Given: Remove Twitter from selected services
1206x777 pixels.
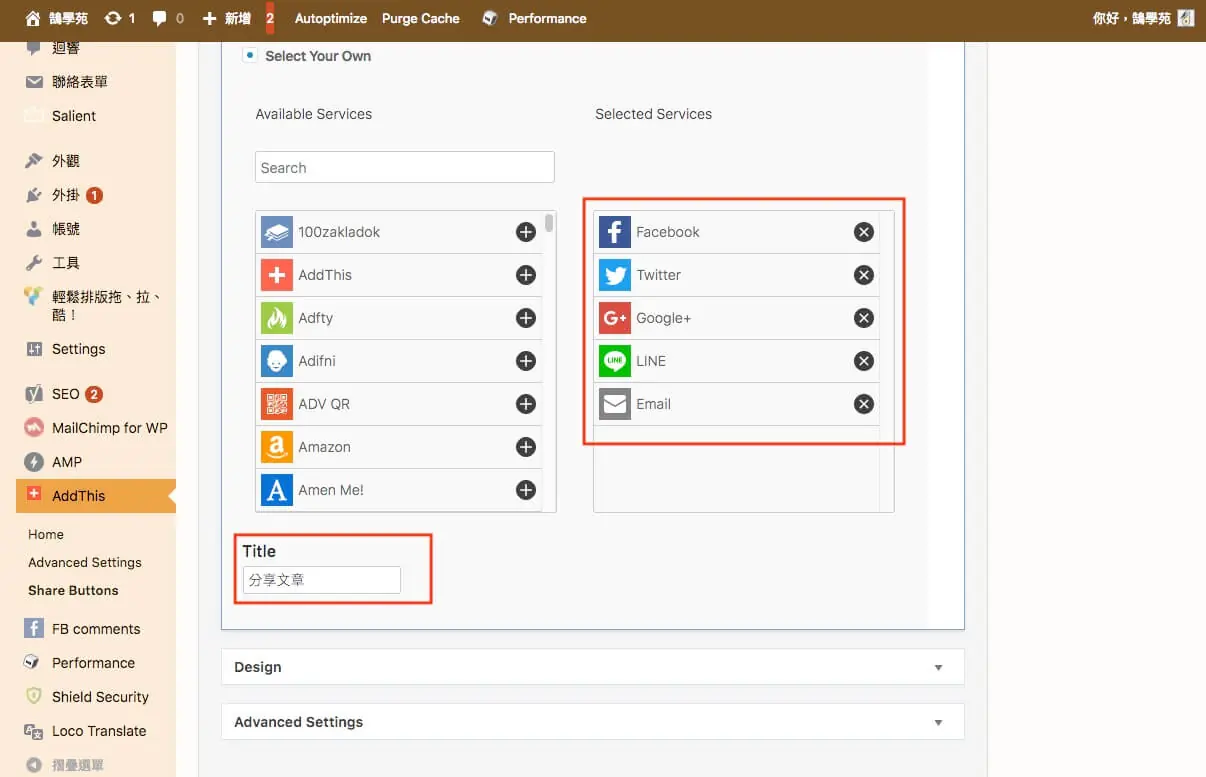Looking at the screenshot, I should point(864,275).
